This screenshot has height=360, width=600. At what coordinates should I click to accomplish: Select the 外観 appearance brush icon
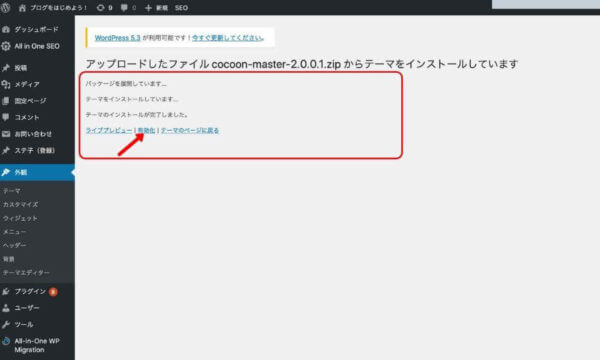coord(6,173)
